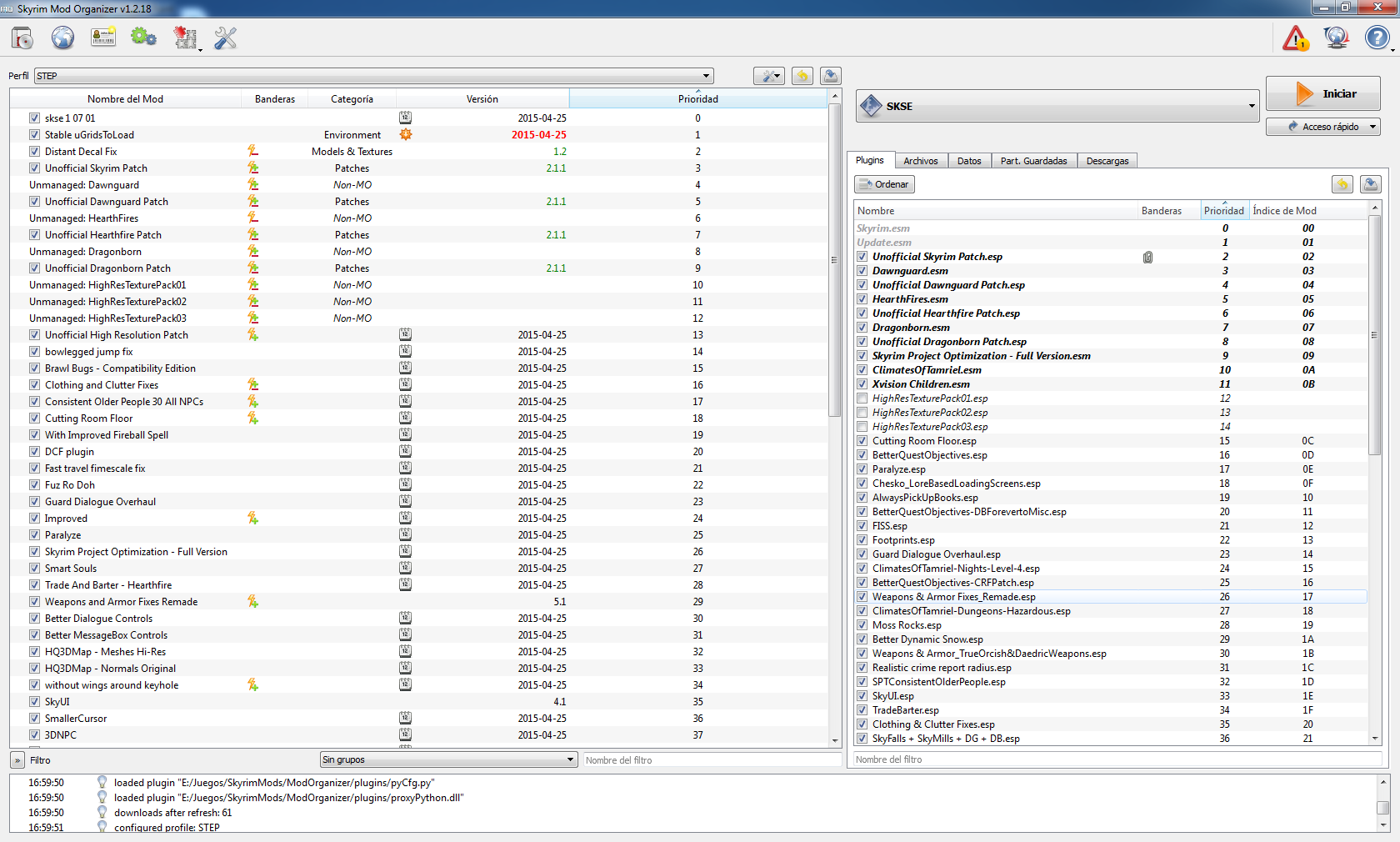Disable the Dawnguard.esm plugin

point(862,271)
